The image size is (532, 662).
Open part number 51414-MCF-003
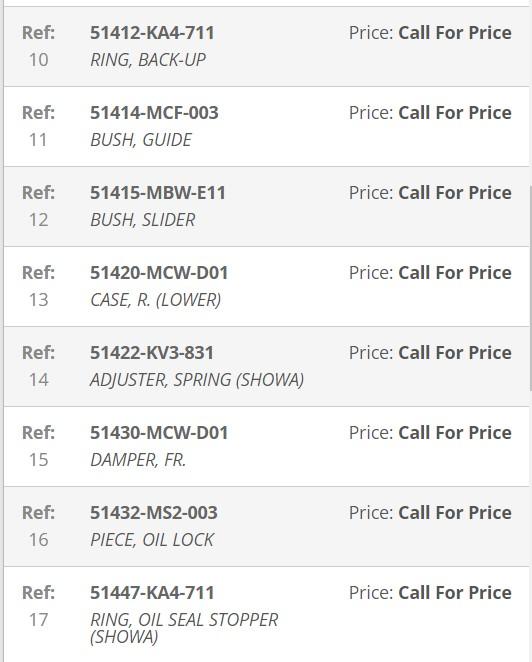click(x=154, y=113)
